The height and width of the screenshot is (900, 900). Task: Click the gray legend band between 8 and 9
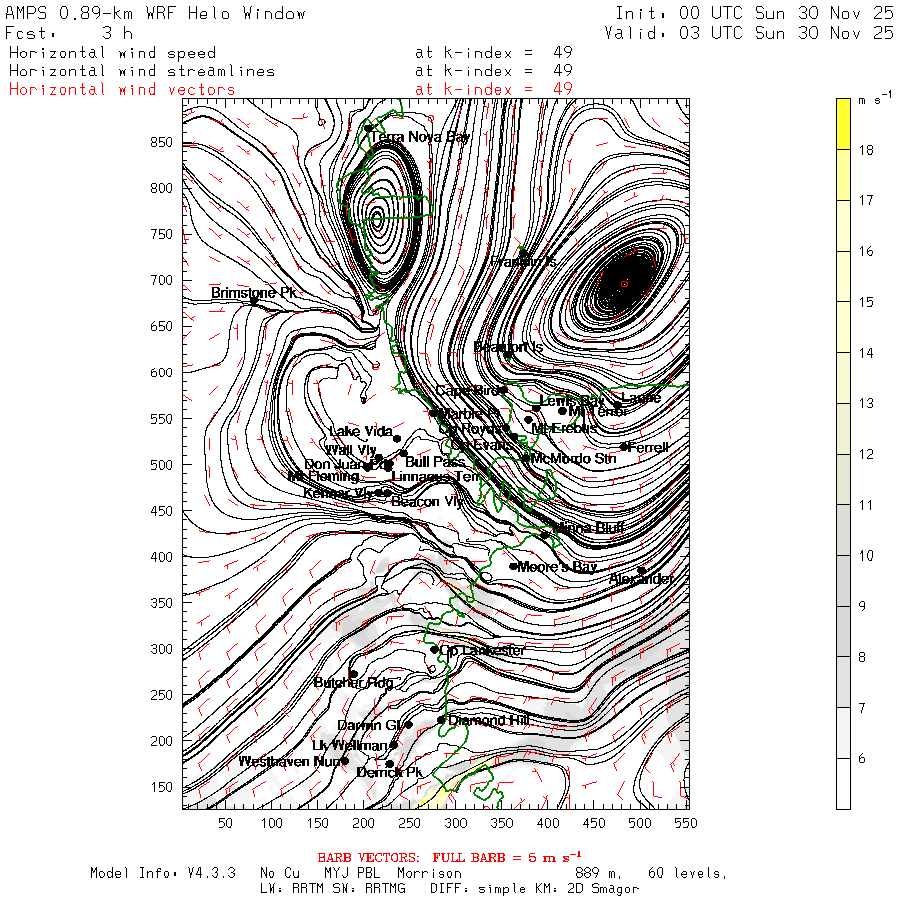click(x=843, y=631)
